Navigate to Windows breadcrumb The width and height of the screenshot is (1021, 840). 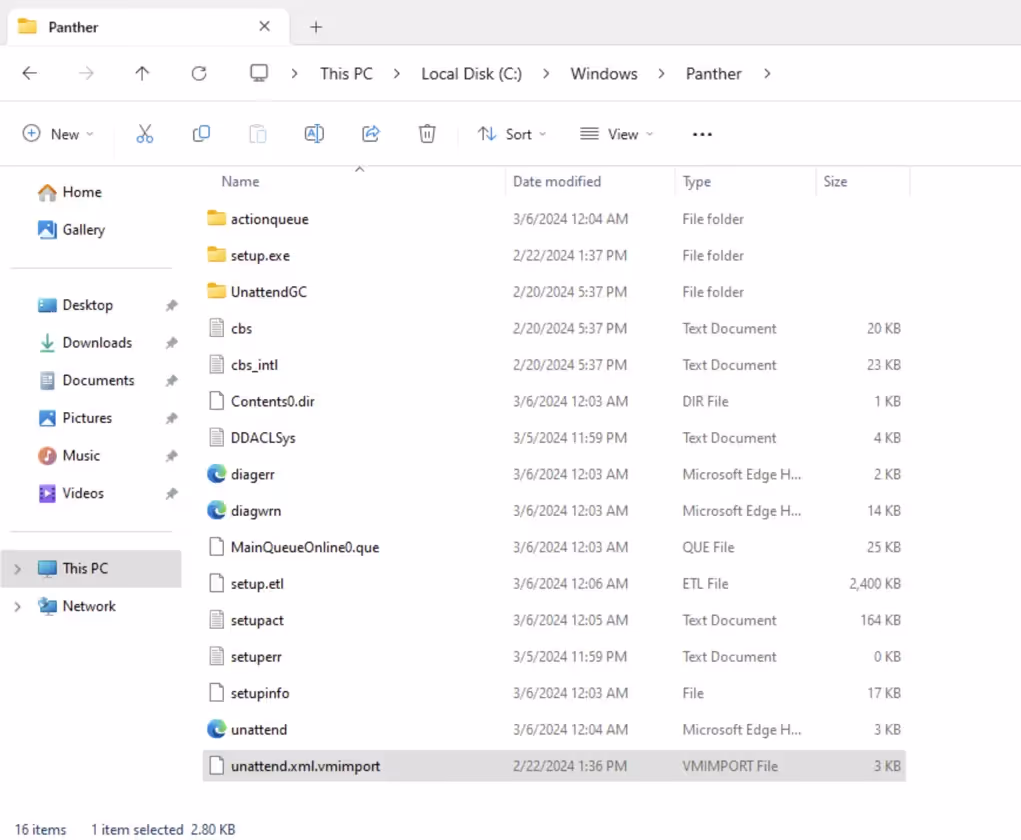point(604,74)
